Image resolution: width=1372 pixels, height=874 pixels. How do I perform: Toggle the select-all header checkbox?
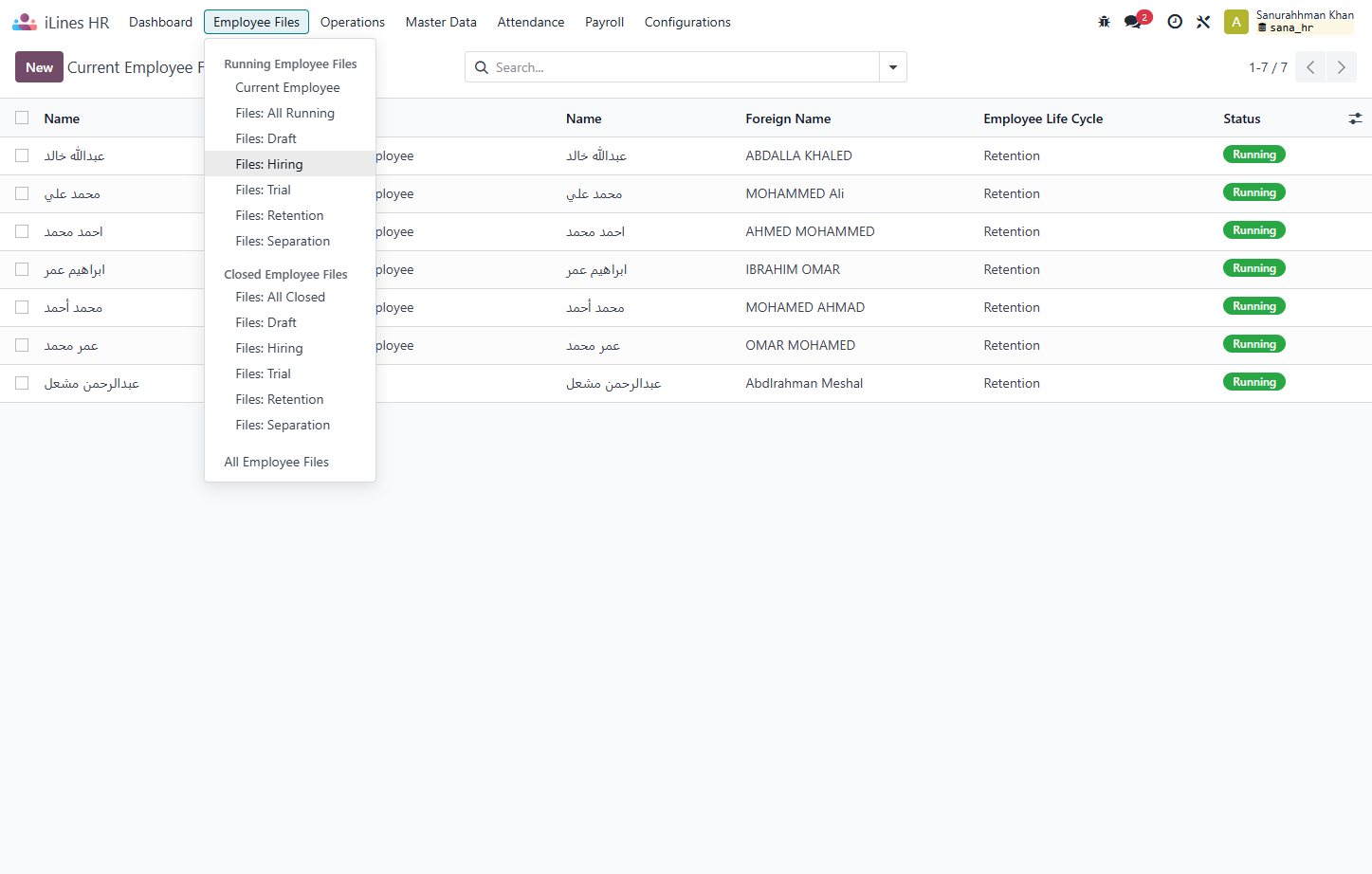22,118
